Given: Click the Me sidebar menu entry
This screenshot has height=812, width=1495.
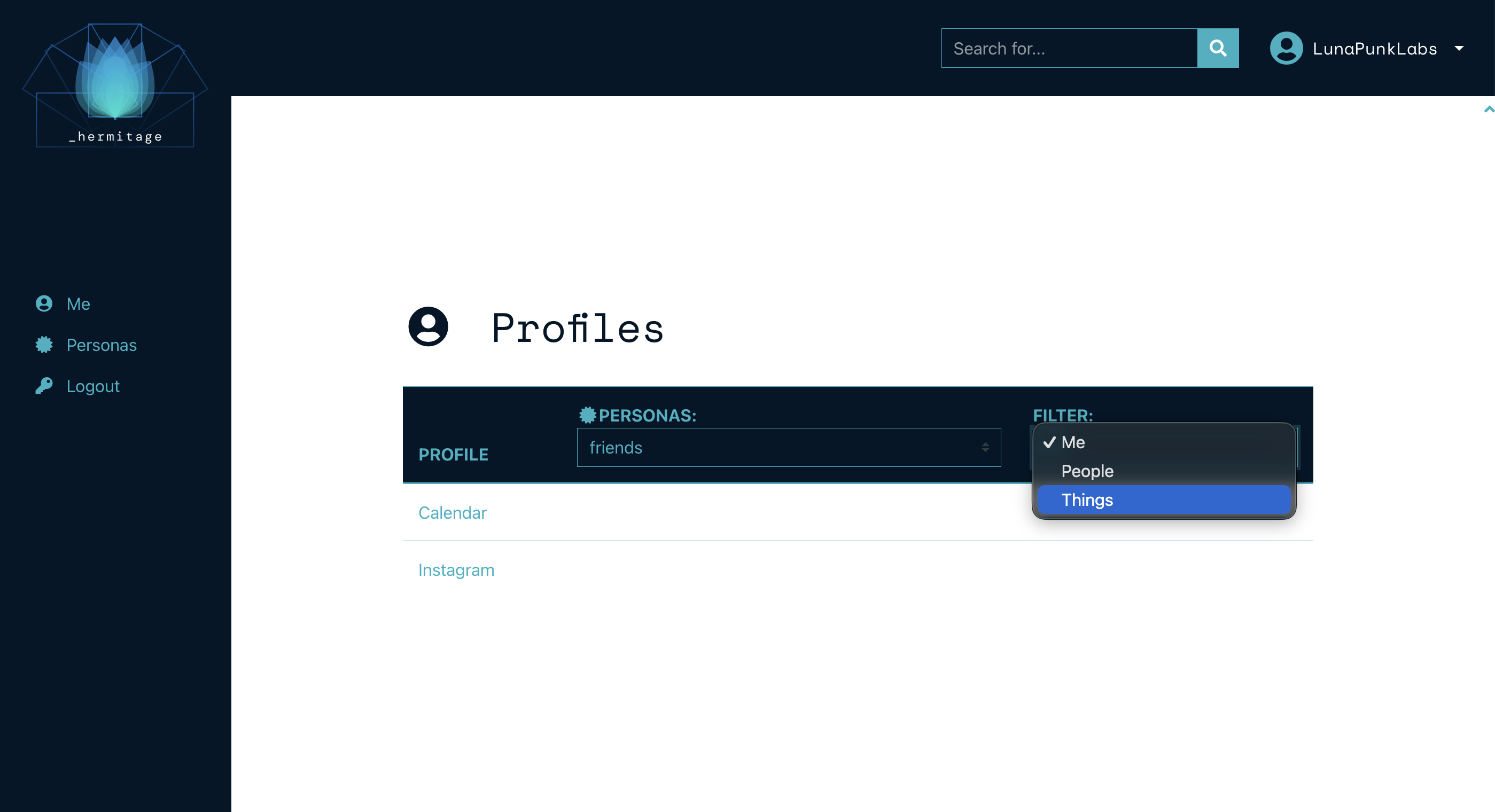Looking at the screenshot, I should click(x=79, y=303).
